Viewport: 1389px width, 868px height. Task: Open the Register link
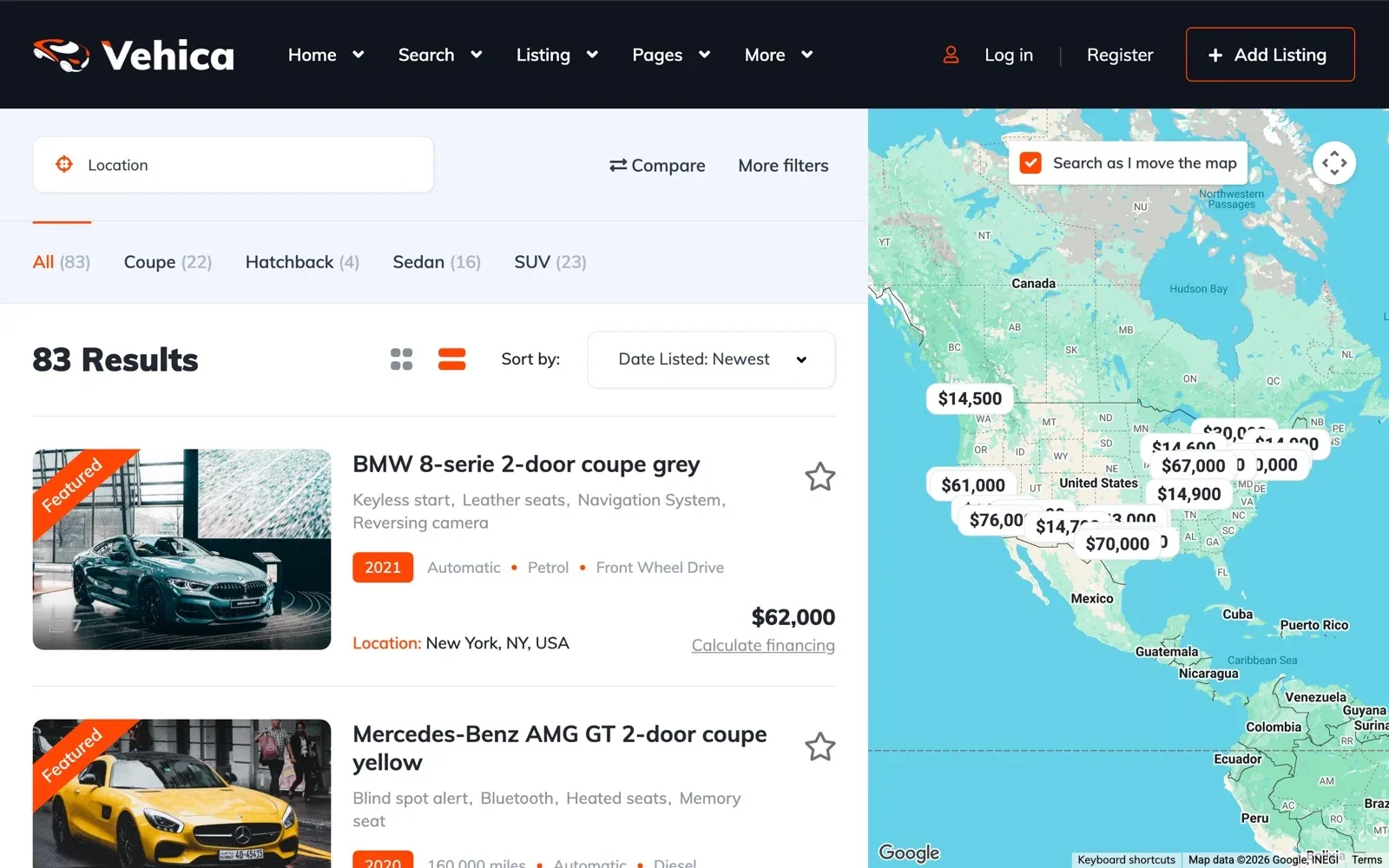click(x=1120, y=55)
